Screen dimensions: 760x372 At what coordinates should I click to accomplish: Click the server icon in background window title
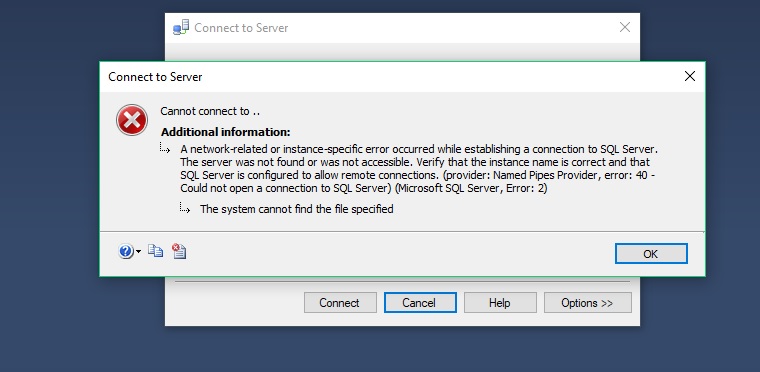pyautogui.click(x=181, y=28)
